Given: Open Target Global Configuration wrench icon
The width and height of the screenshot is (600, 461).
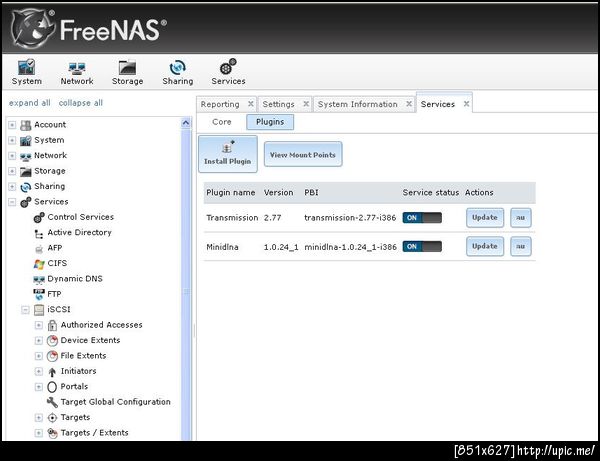Looking at the screenshot, I should tap(52, 402).
